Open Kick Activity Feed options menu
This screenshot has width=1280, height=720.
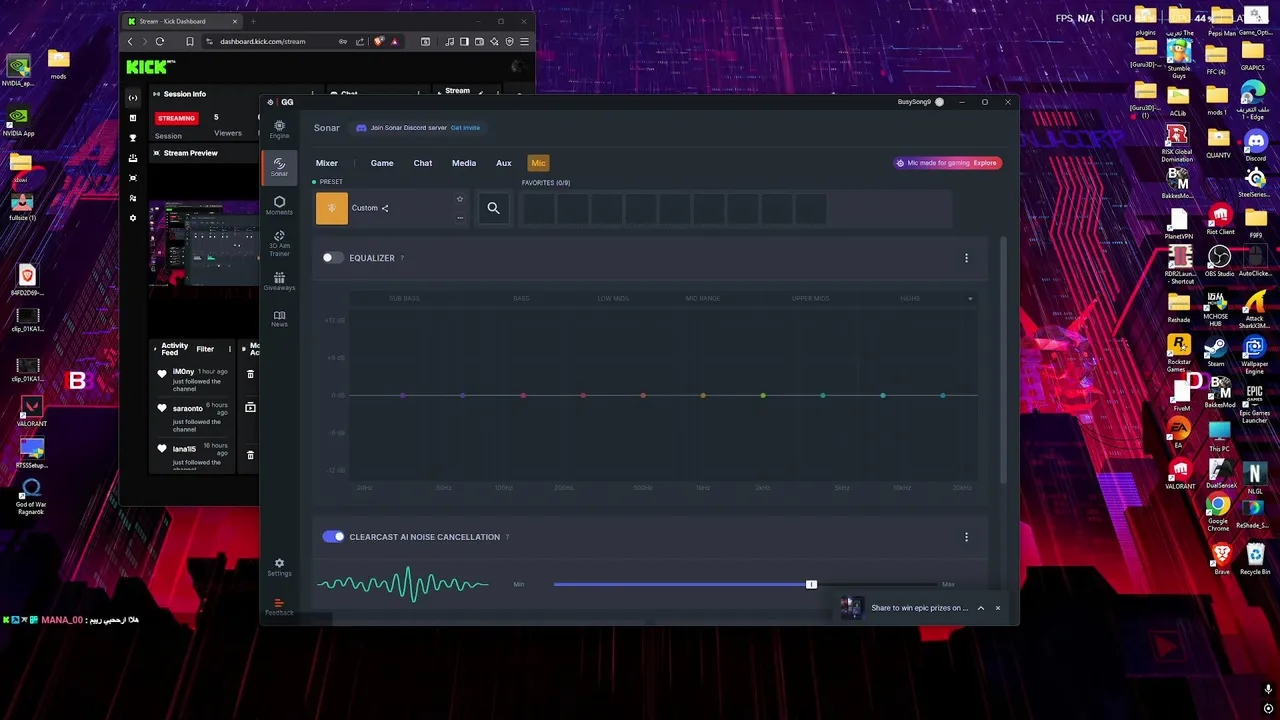coord(230,349)
